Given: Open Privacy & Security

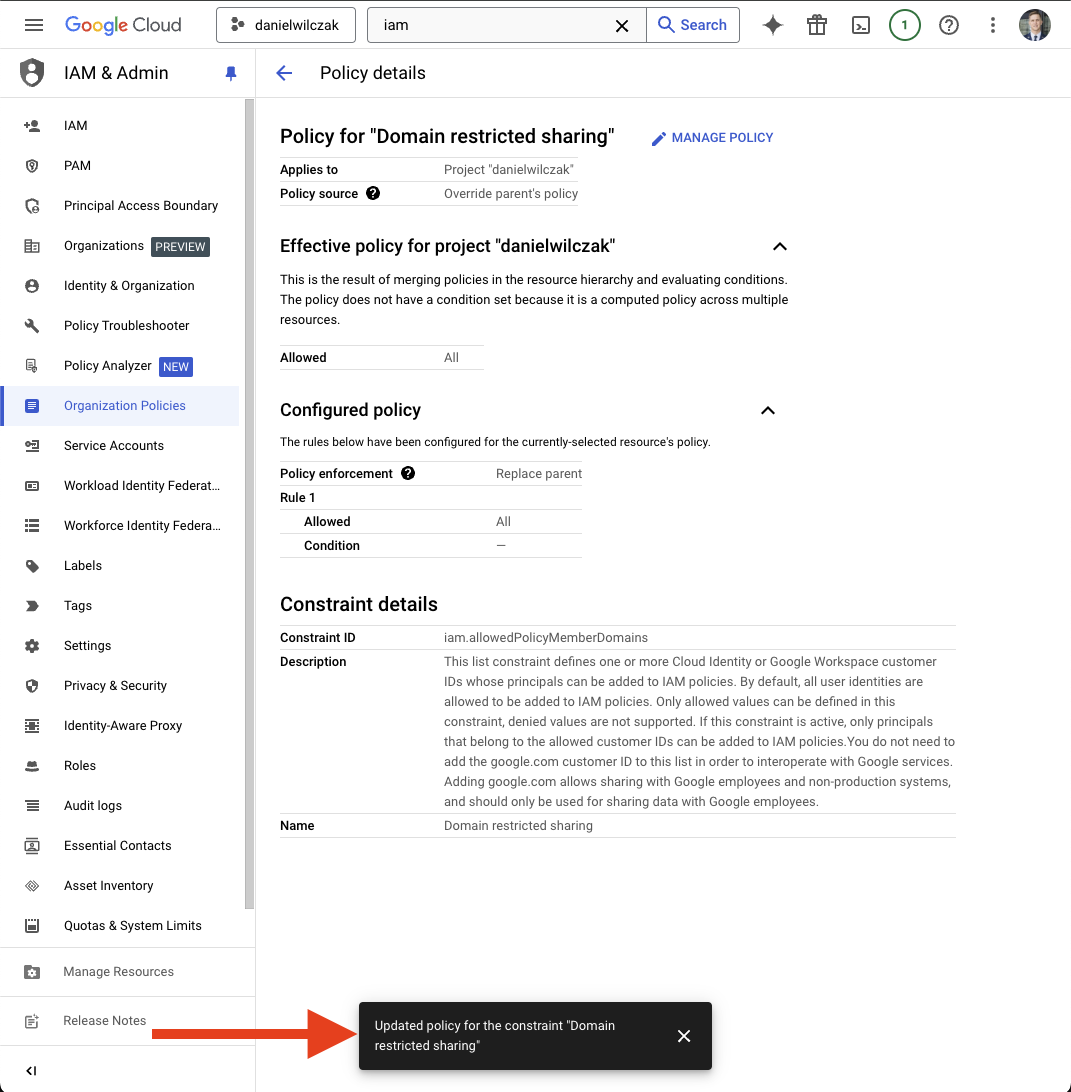Looking at the screenshot, I should click(x=120, y=686).
